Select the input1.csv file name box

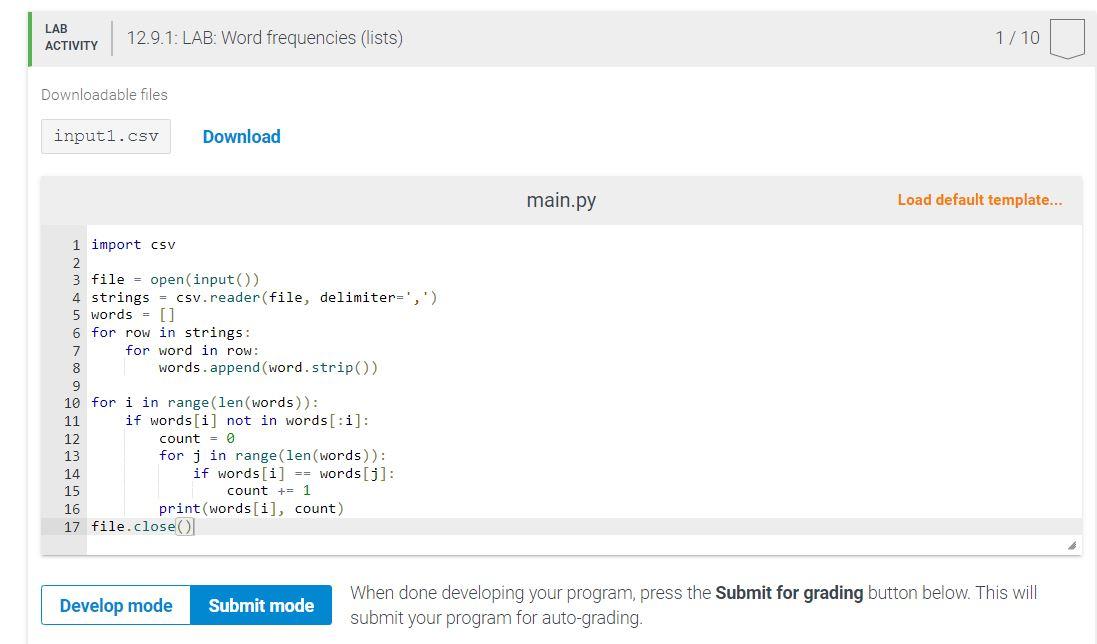tap(106, 137)
